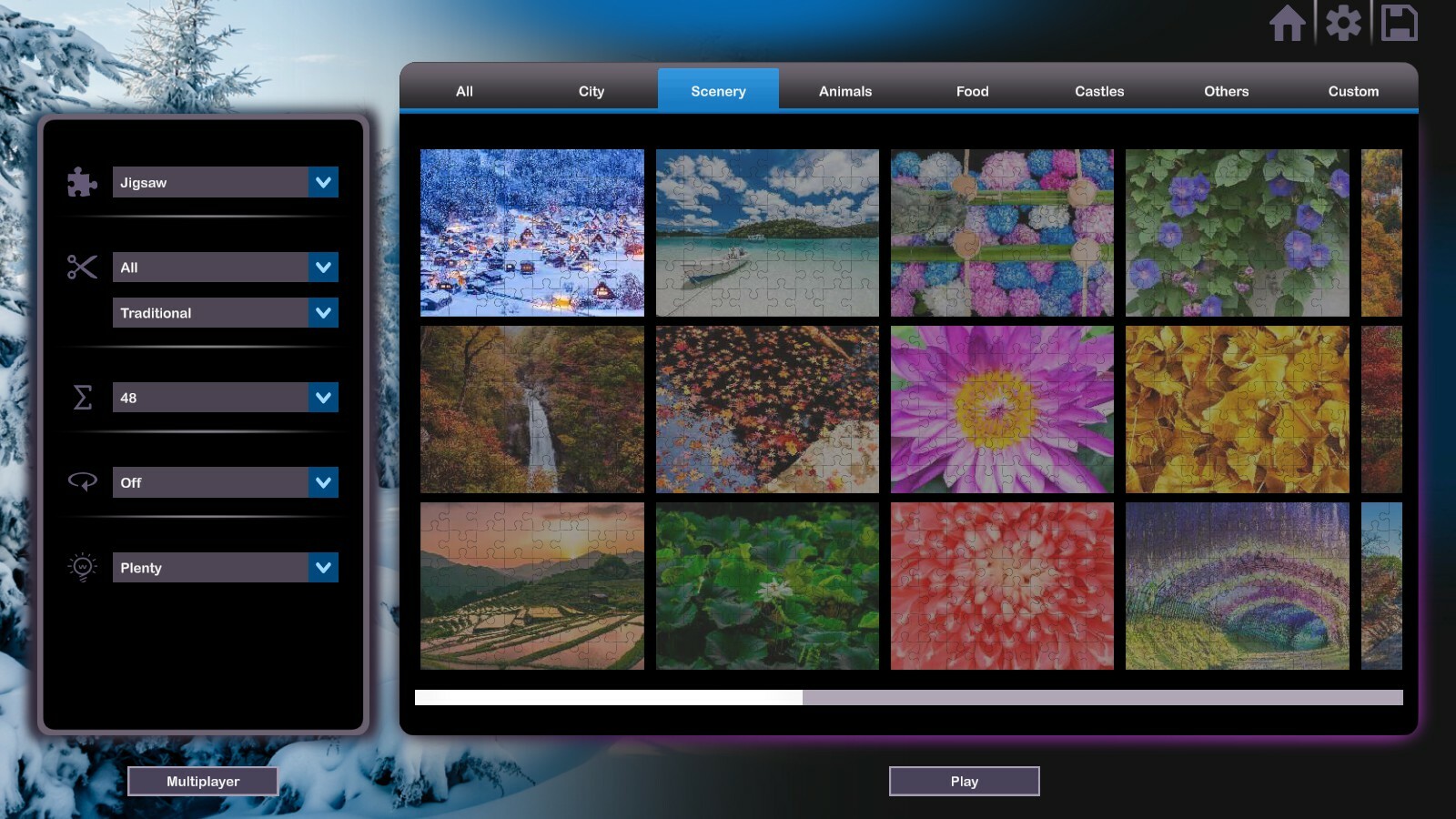
Task: Click the Multiplayer button
Action: [203, 781]
